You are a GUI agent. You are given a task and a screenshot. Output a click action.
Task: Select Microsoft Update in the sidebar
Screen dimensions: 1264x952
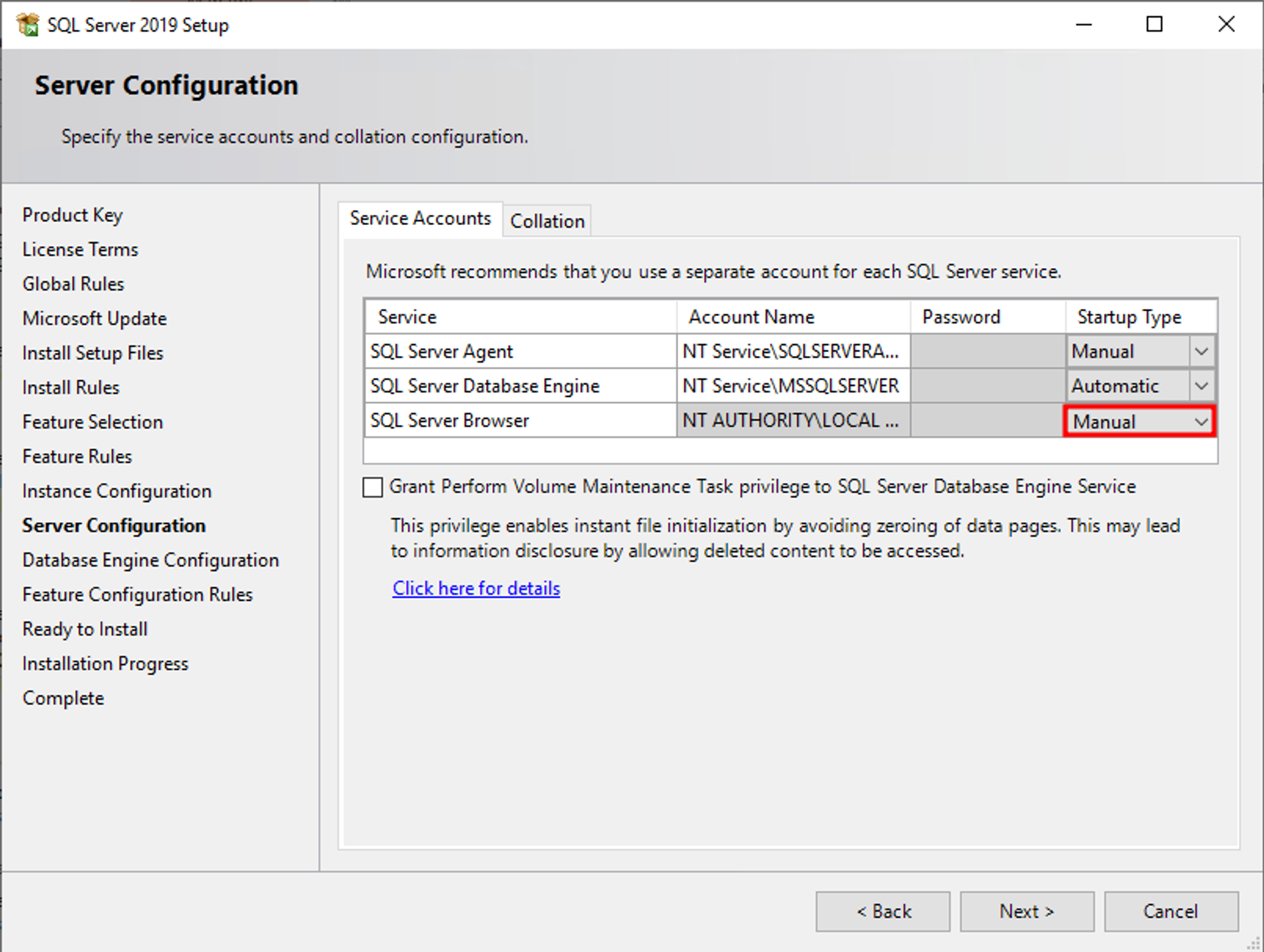click(x=94, y=318)
